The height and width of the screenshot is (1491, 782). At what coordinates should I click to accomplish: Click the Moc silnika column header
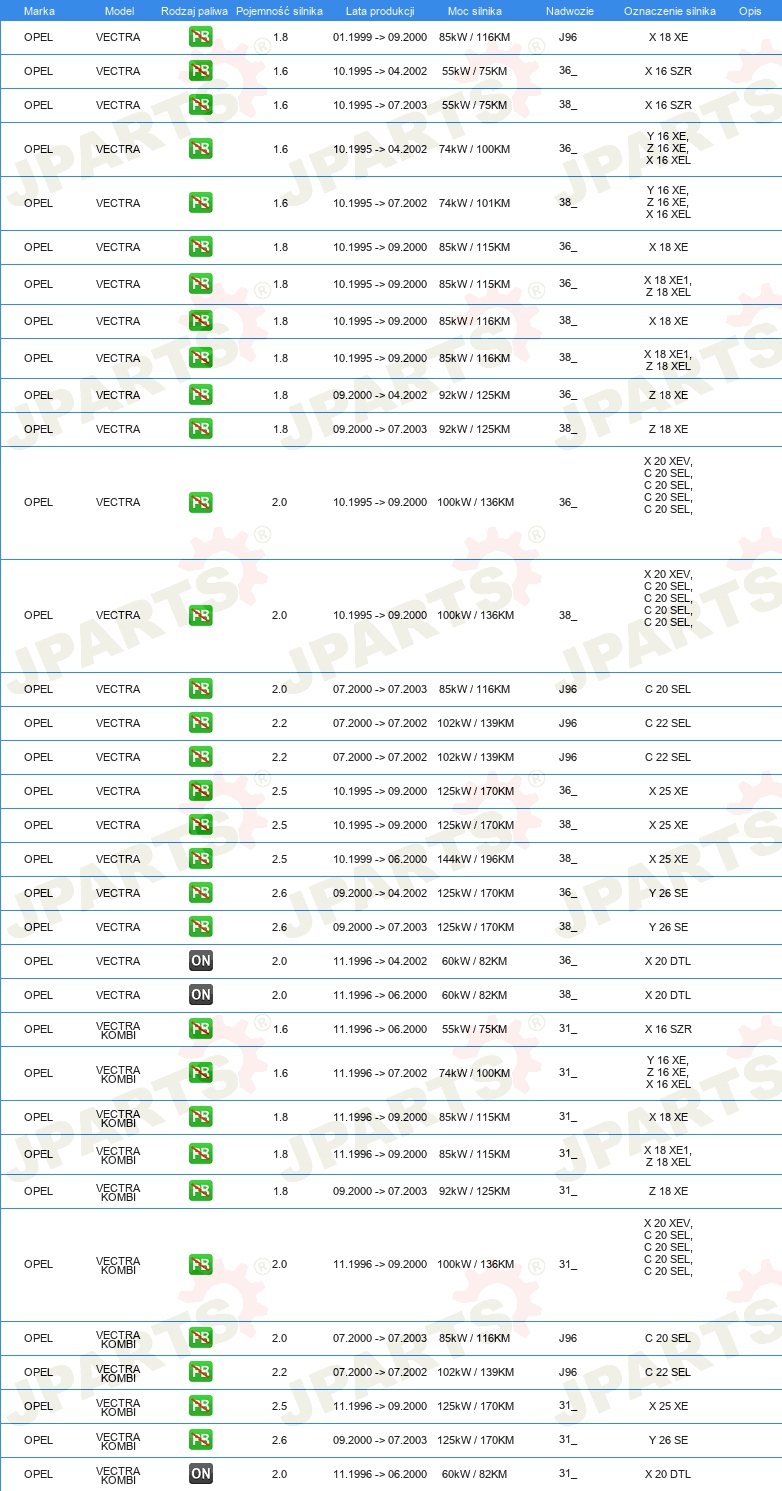point(475,10)
